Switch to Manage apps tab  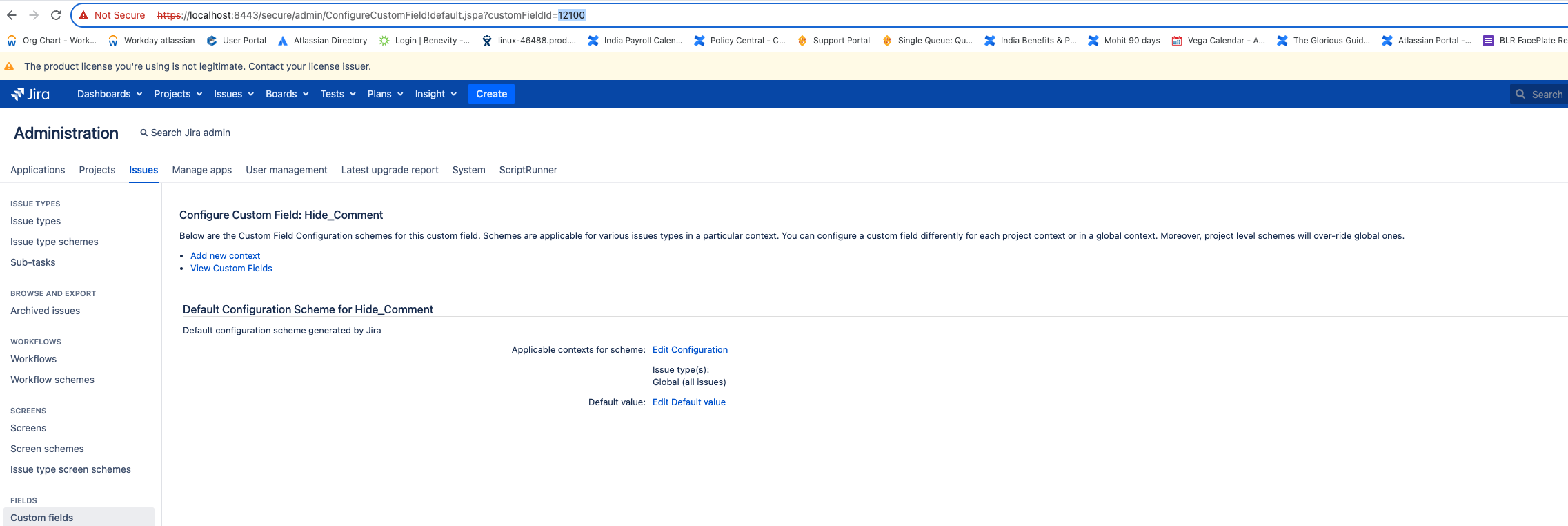point(202,170)
